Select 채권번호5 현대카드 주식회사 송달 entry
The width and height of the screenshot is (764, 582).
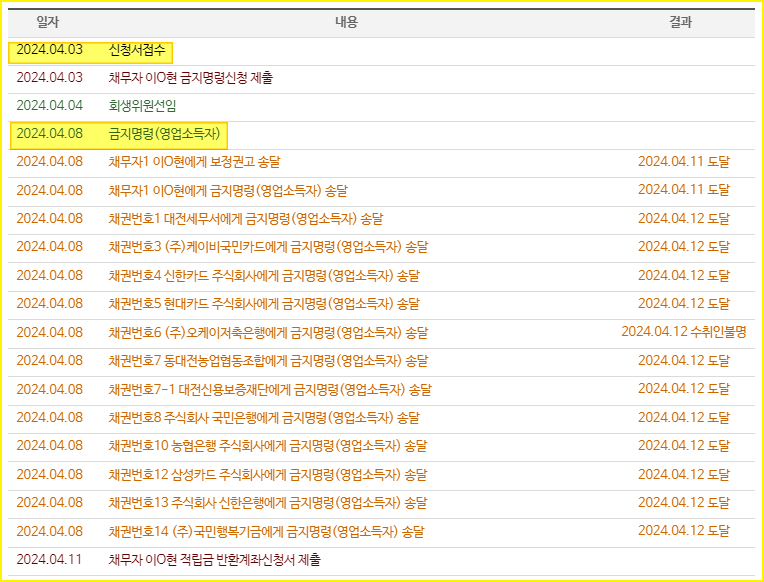point(264,304)
